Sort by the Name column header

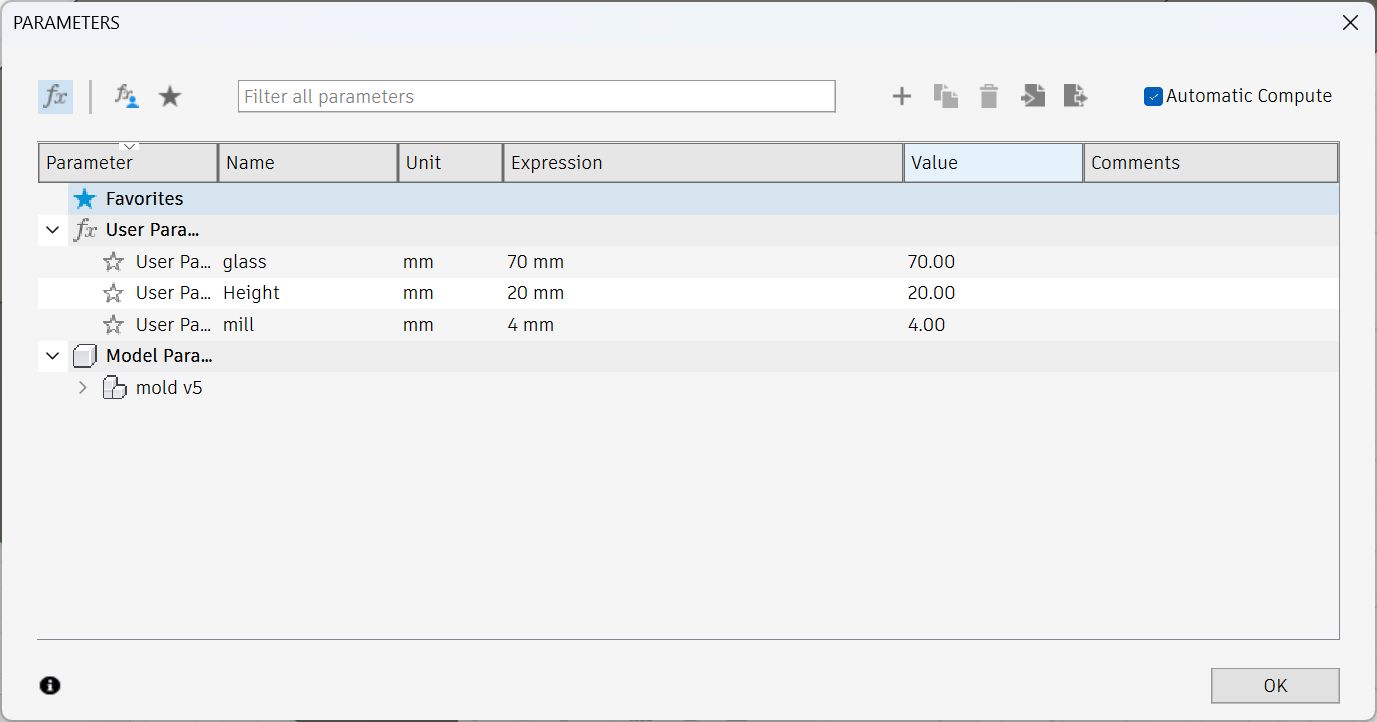(308, 163)
